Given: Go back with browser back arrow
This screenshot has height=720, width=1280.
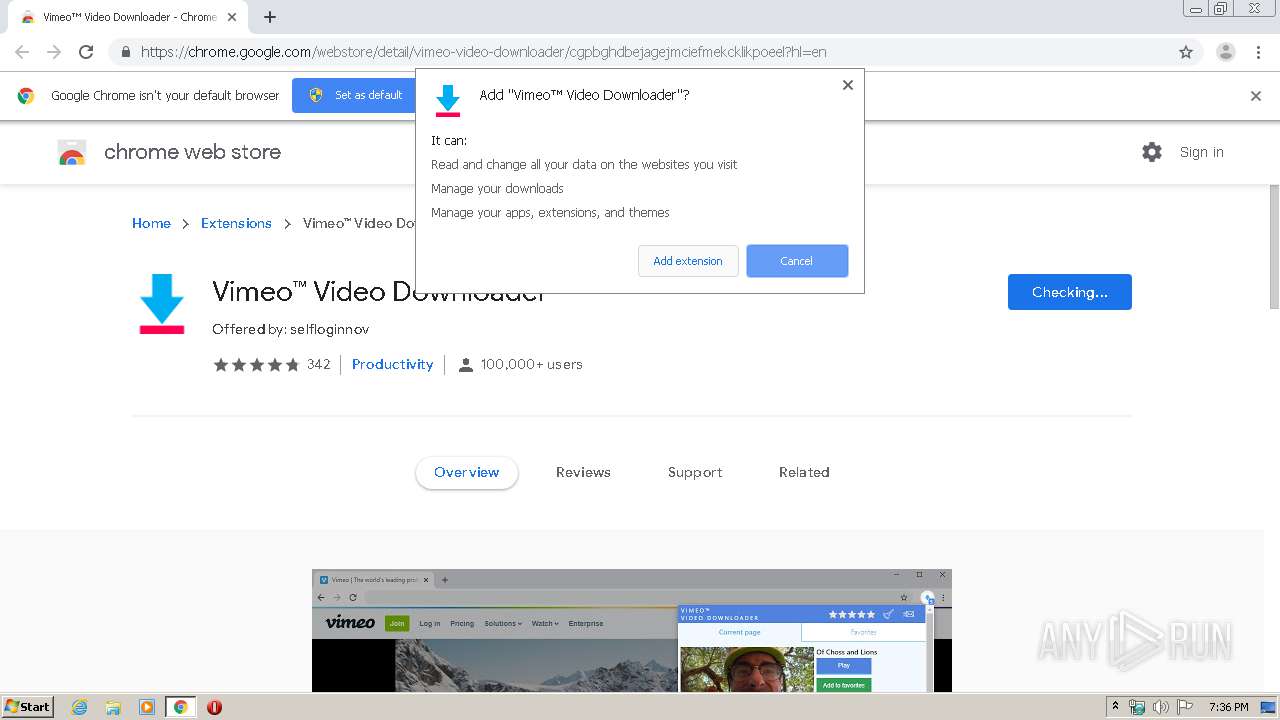Looking at the screenshot, I should 22,52.
